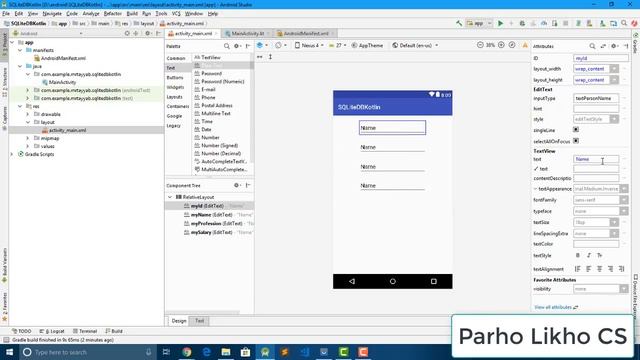The image size is (640, 360).
Task: Select Multiline Text in the palette list
Action: tap(216, 113)
